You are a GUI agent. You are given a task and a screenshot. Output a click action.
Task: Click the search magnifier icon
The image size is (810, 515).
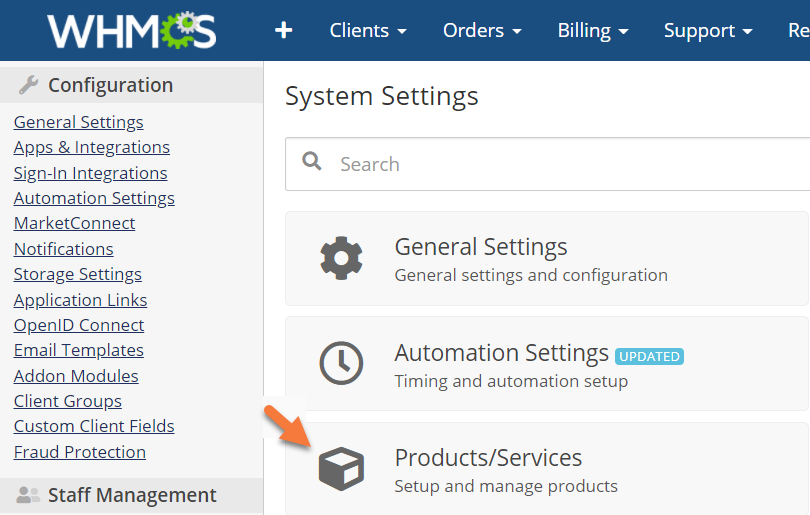point(312,162)
